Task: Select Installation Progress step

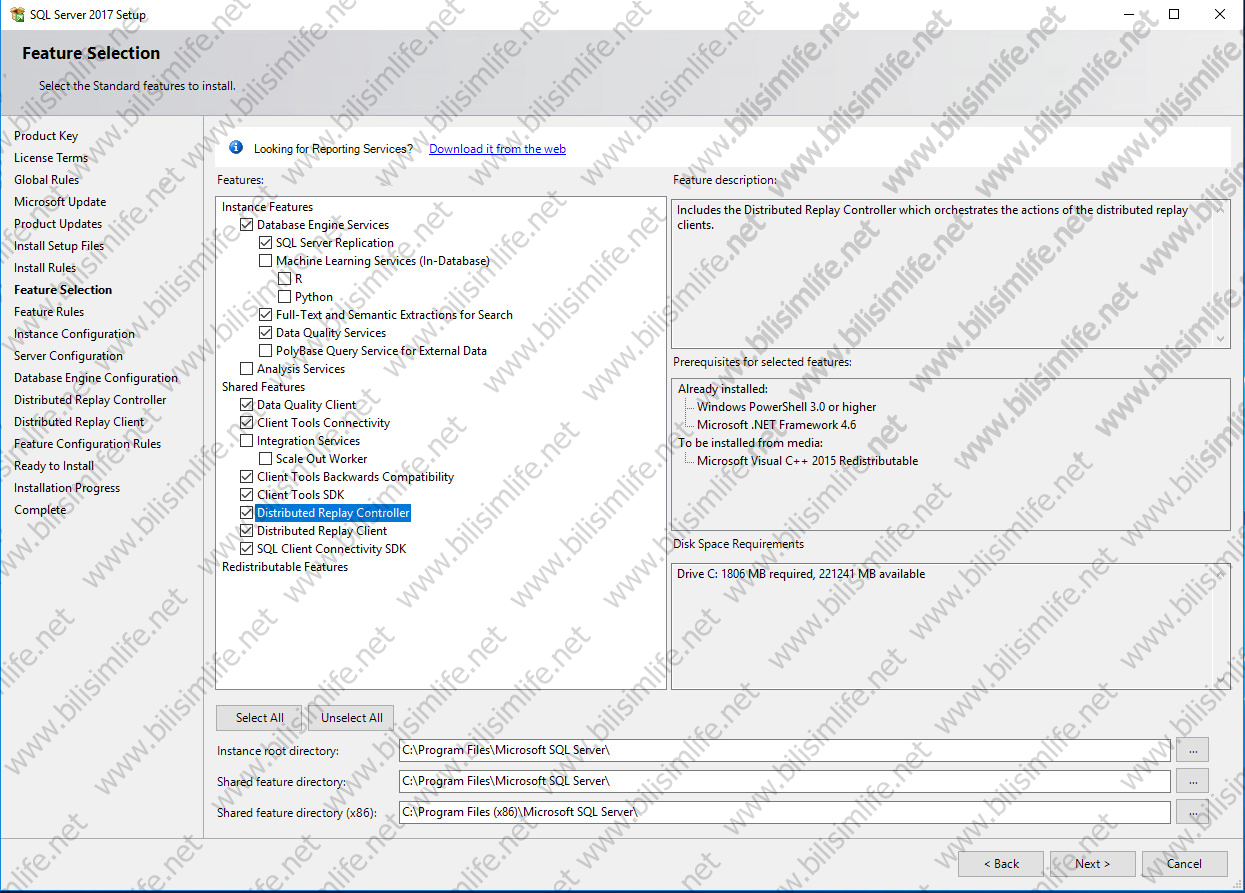Action: tap(67, 488)
